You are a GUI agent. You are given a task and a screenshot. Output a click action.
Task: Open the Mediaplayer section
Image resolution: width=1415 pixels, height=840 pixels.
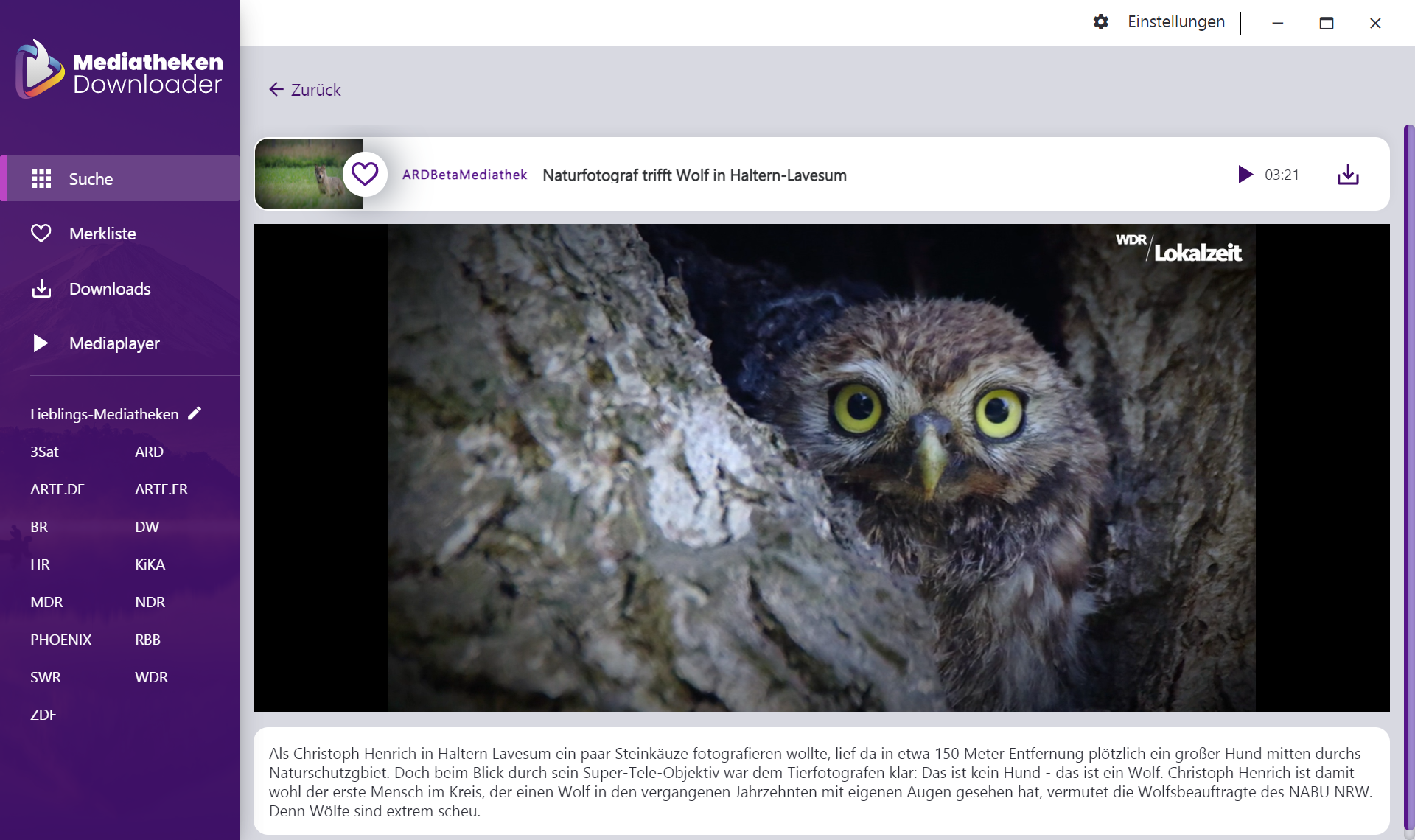pos(113,343)
